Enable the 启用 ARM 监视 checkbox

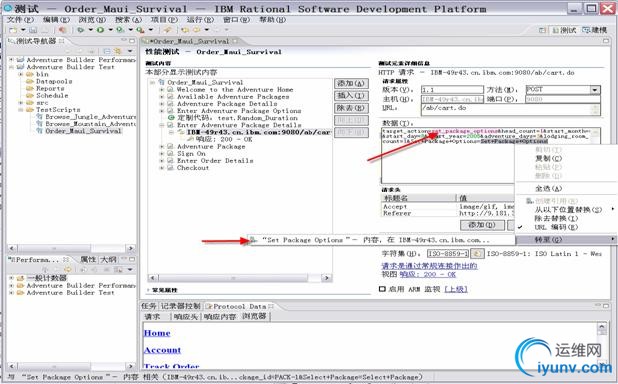[382, 289]
